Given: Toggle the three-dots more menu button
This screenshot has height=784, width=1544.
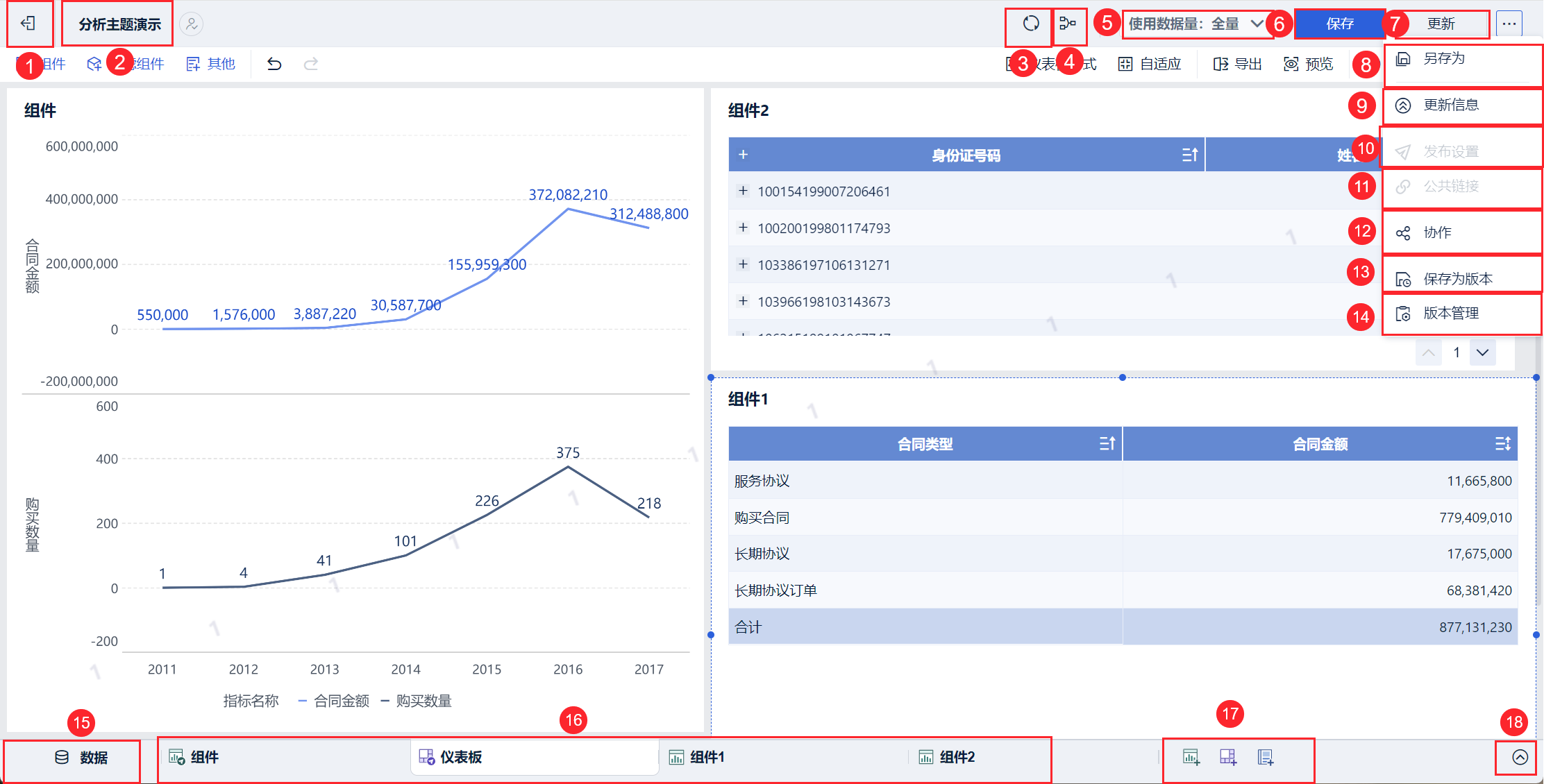Looking at the screenshot, I should (1509, 24).
